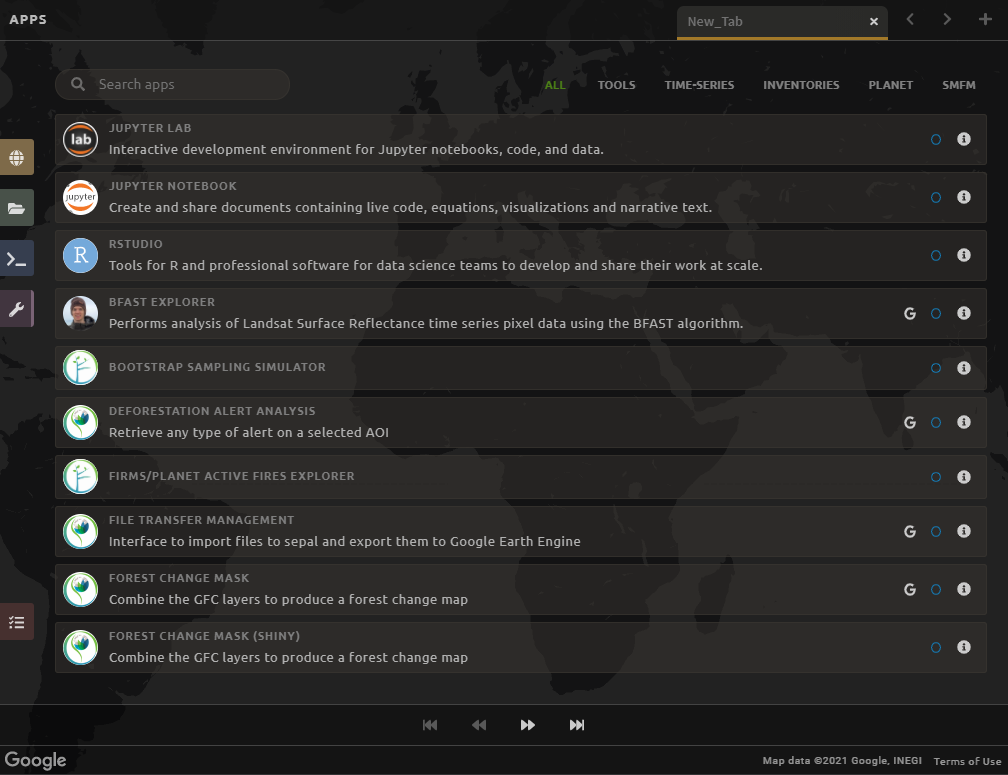Open Terms of Use link

tap(967, 762)
